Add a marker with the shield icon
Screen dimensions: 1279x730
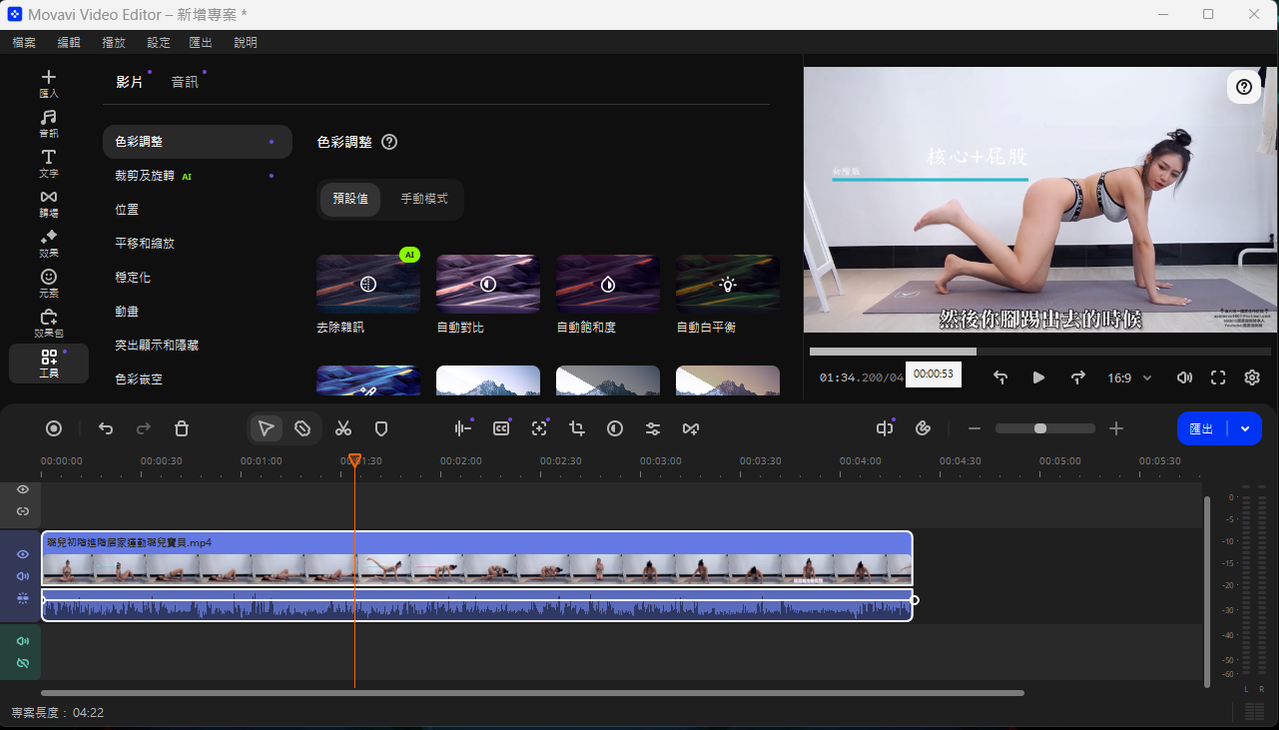click(x=381, y=428)
